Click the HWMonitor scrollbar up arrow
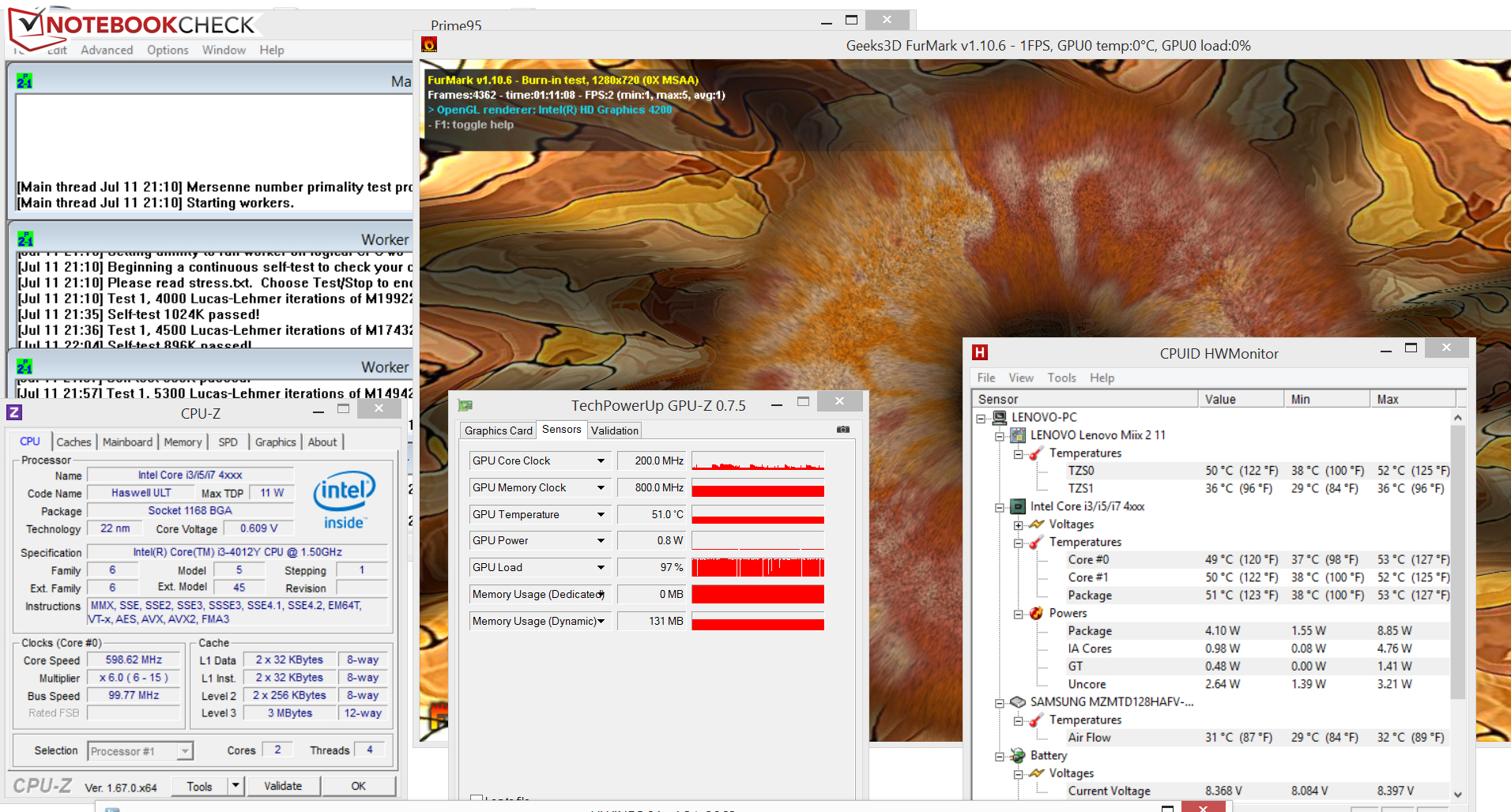 pos(1458,417)
